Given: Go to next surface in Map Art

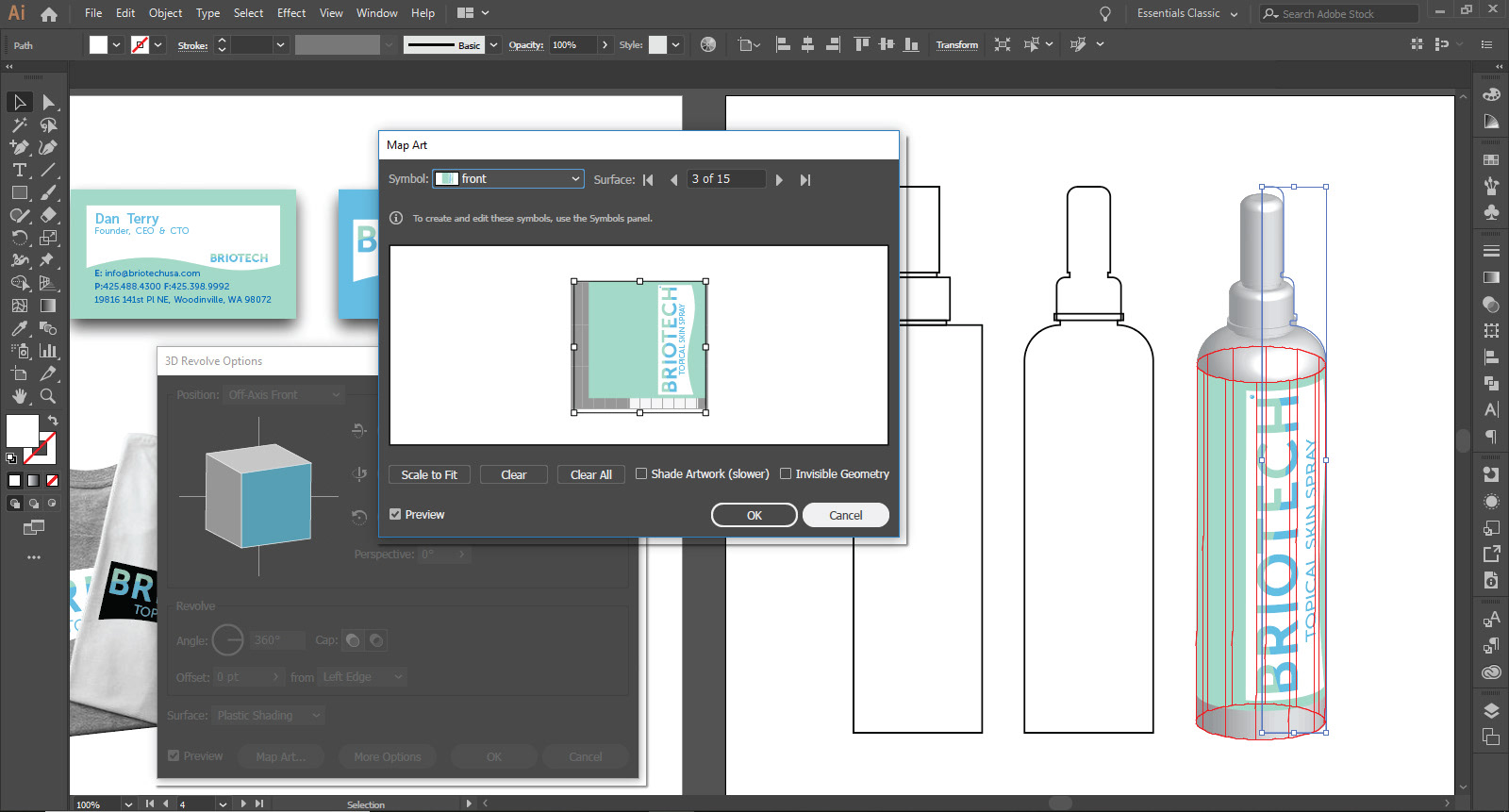Looking at the screenshot, I should [x=779, y=179].
